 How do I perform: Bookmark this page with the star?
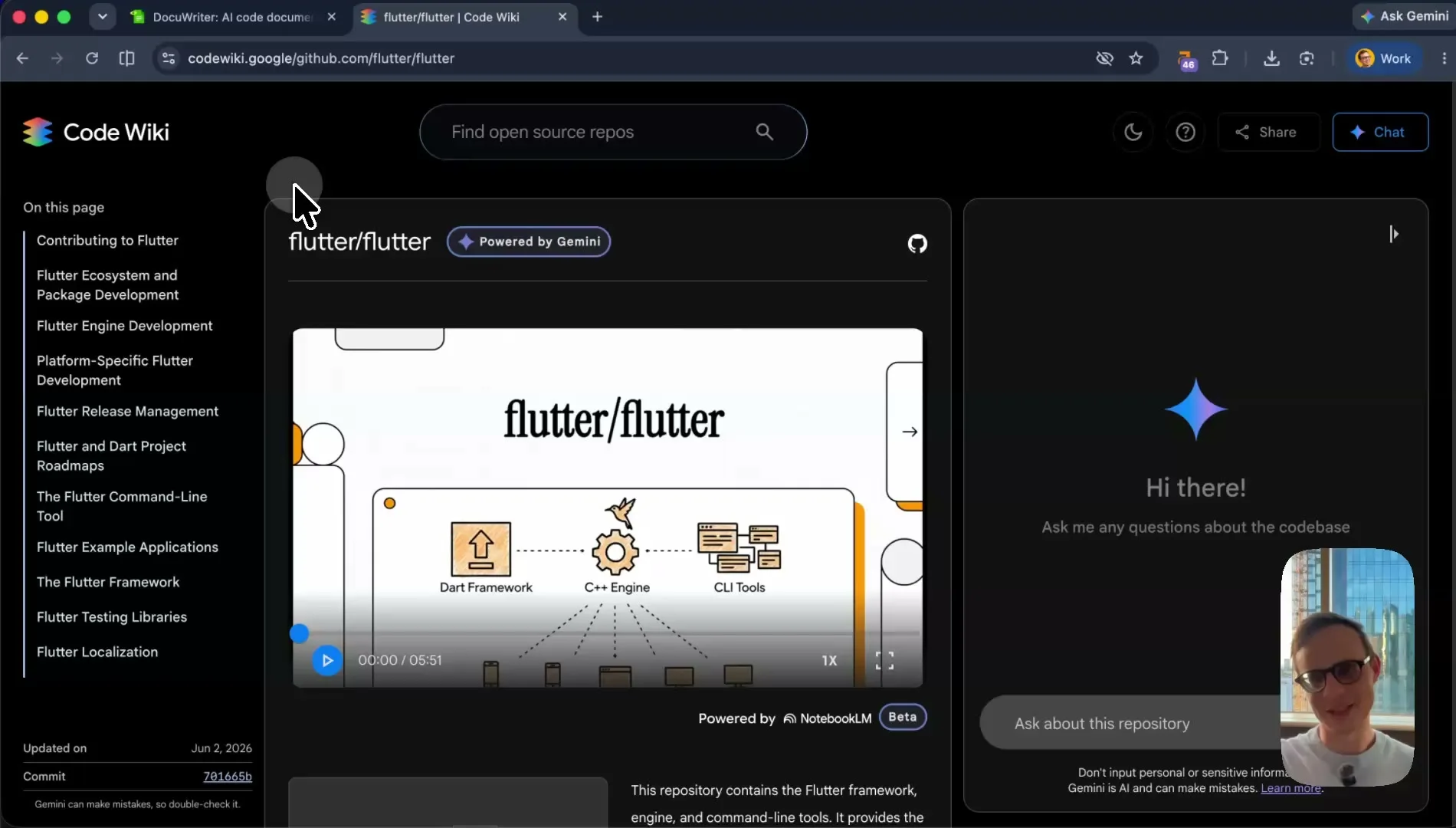click(1136, 58)
